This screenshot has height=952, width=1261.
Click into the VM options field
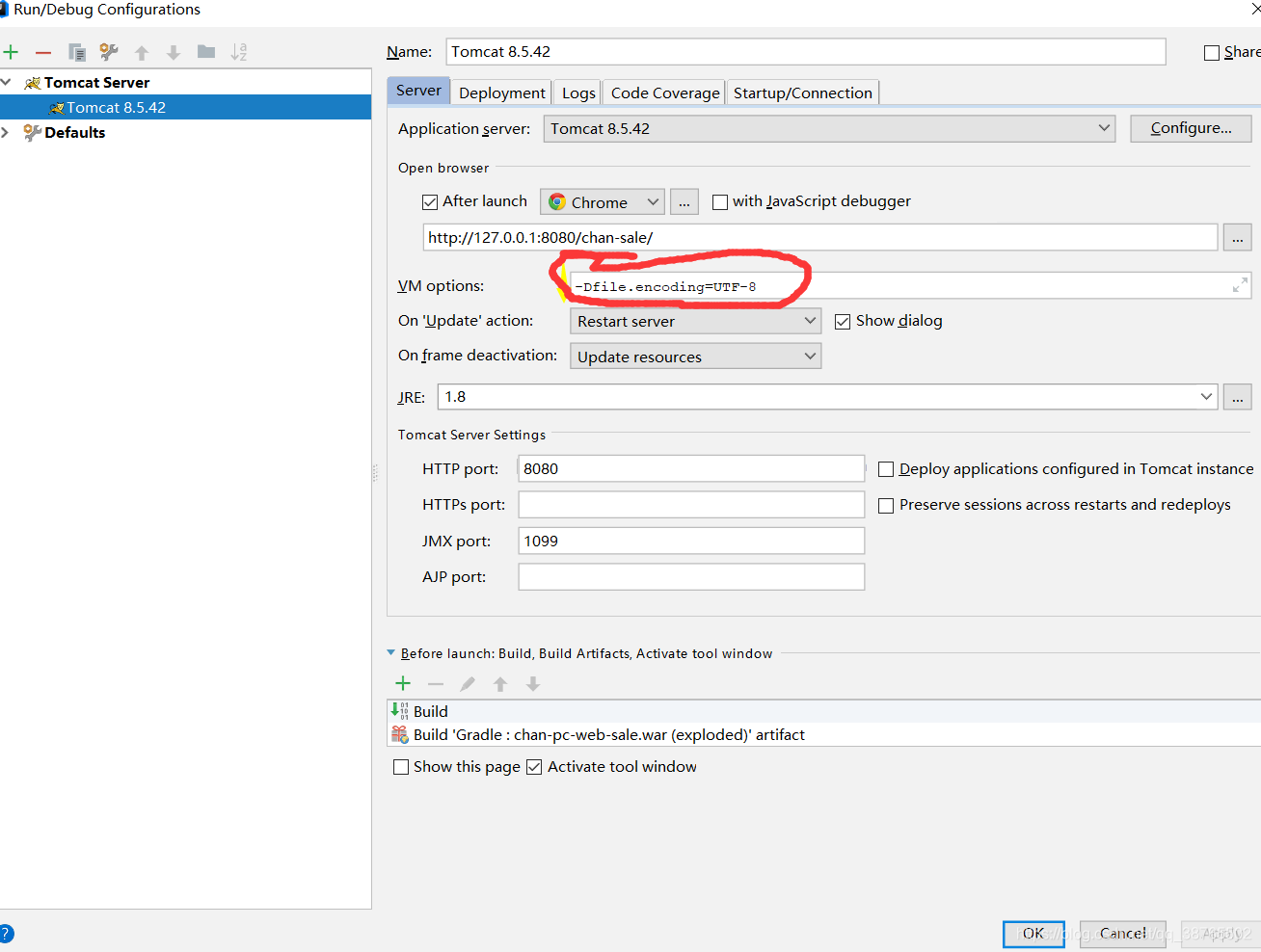pos(910,286)
